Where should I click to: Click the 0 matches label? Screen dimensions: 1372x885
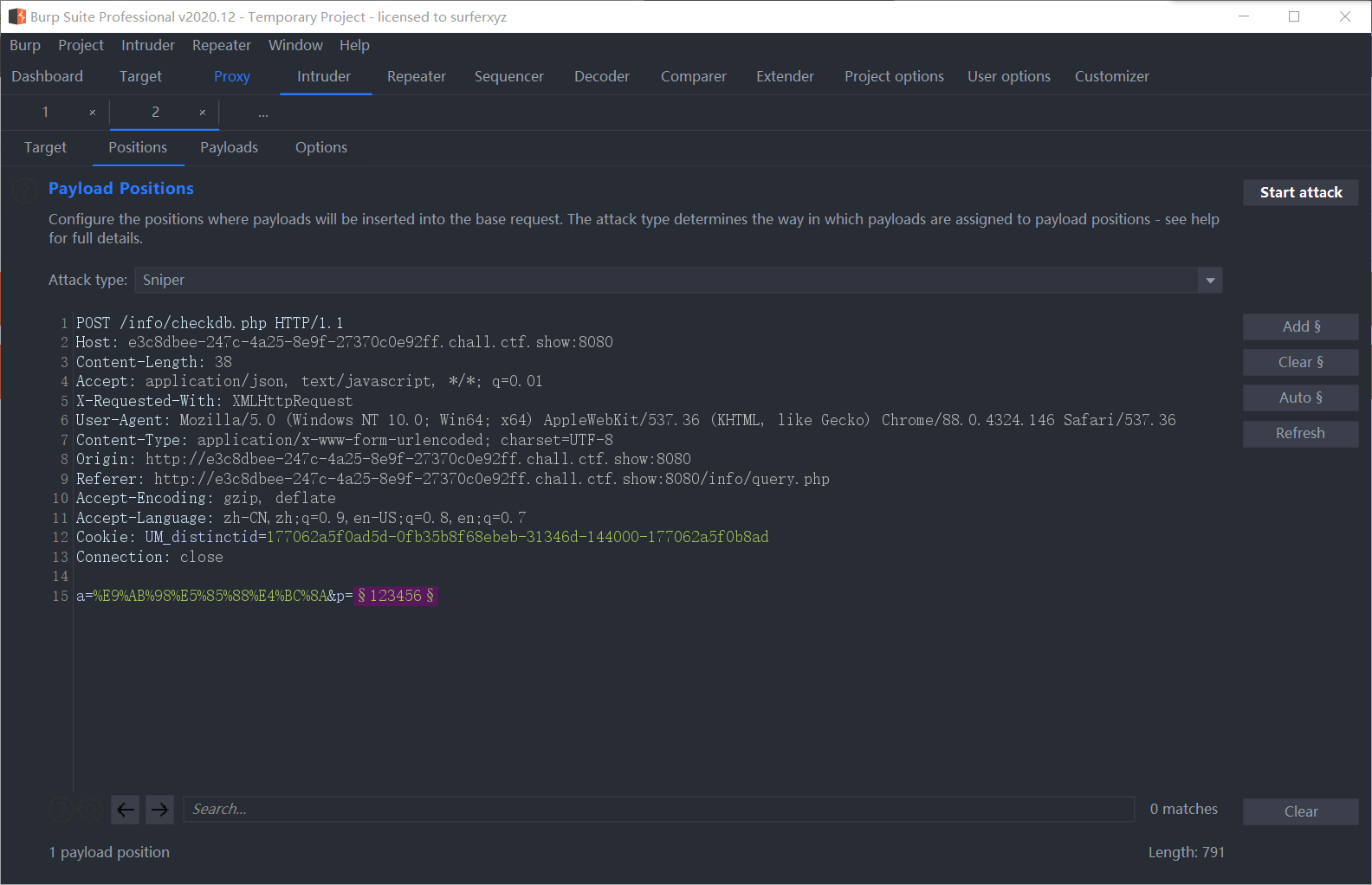point(1184,809)
